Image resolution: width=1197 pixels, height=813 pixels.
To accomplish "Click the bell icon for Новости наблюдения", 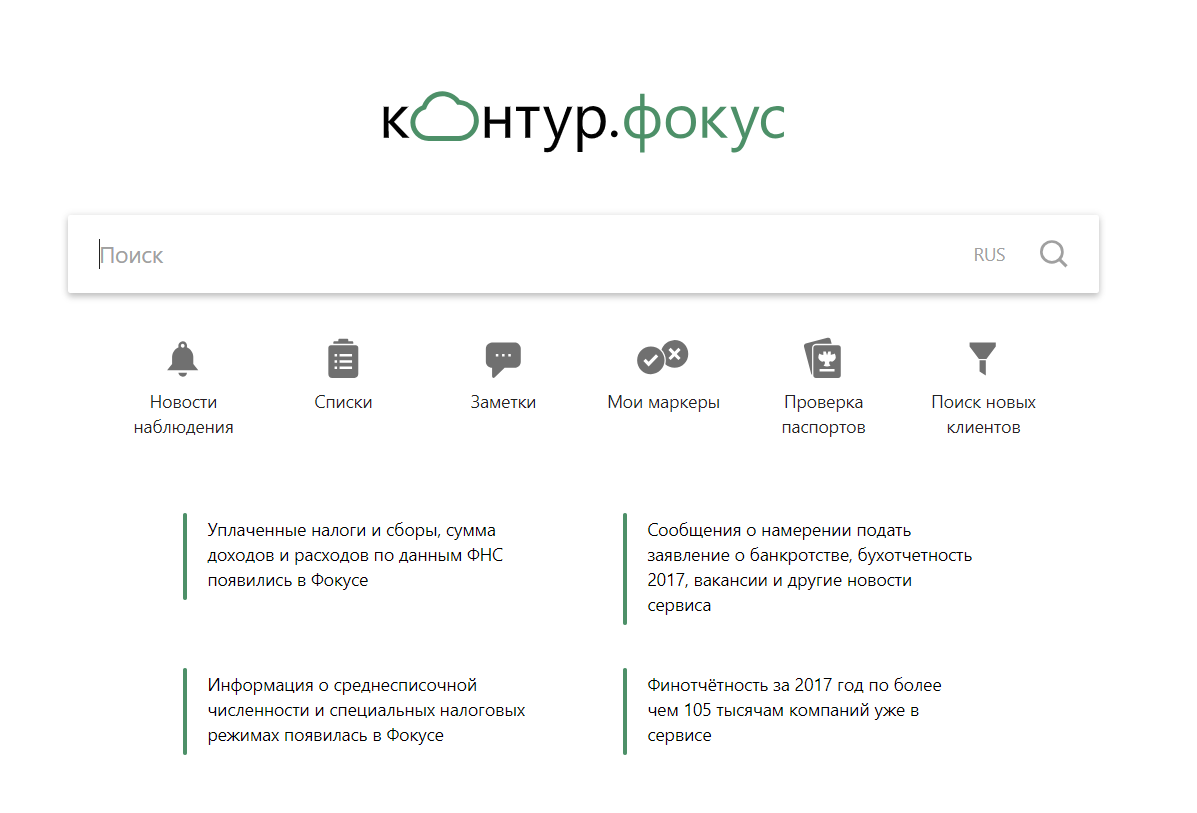I will pos(182,359).
